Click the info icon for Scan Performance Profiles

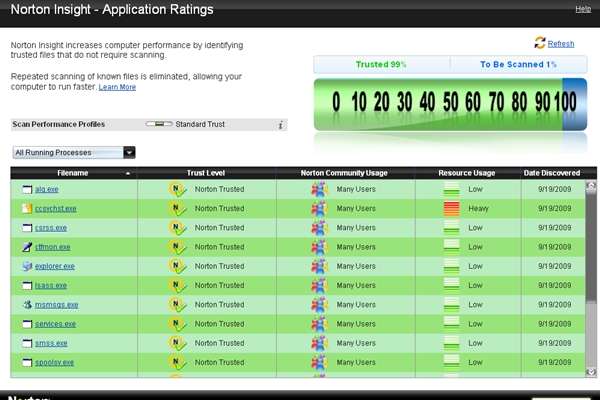tap(280, 125)
